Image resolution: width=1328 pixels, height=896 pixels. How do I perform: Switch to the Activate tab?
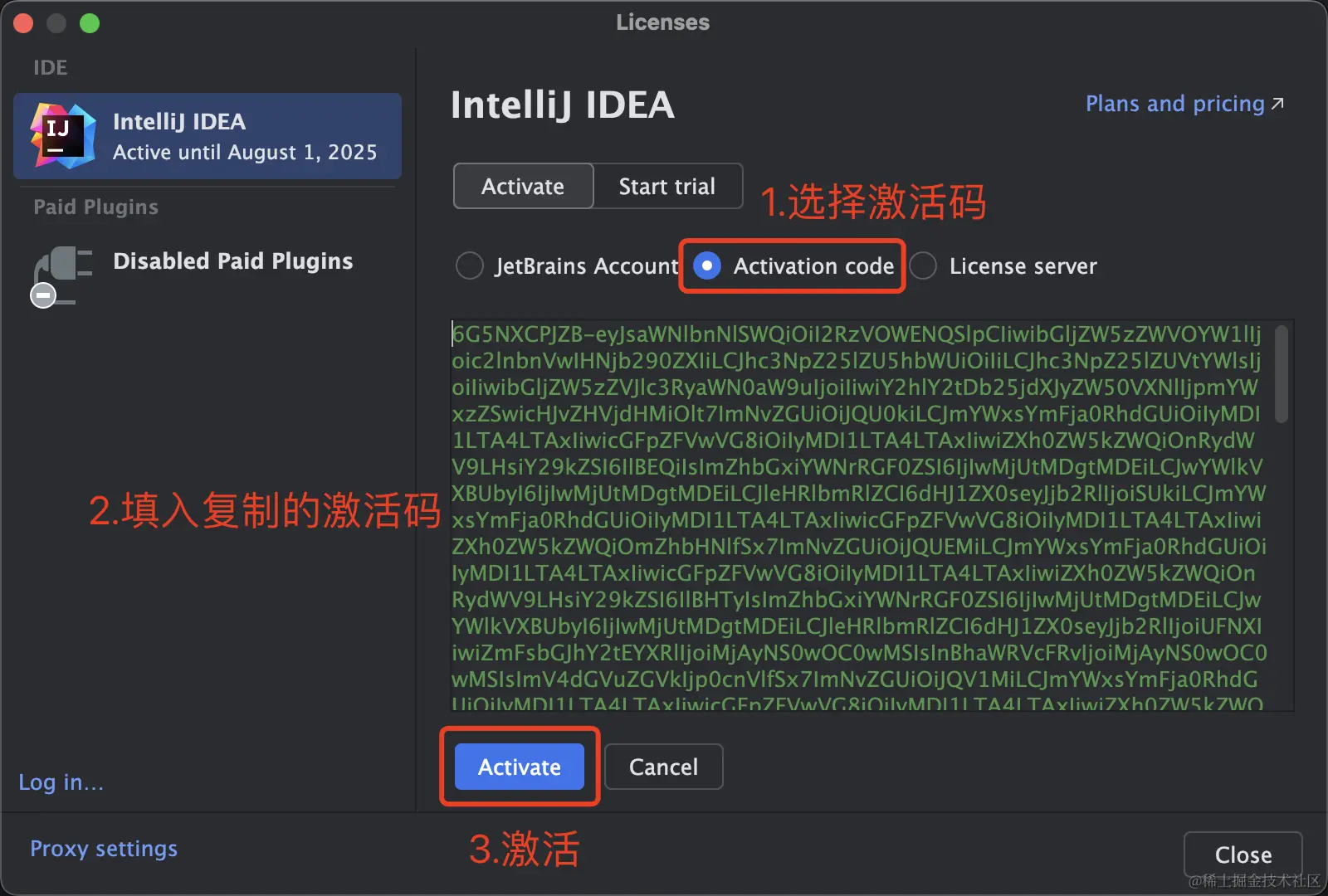click(x=523, y=186)
